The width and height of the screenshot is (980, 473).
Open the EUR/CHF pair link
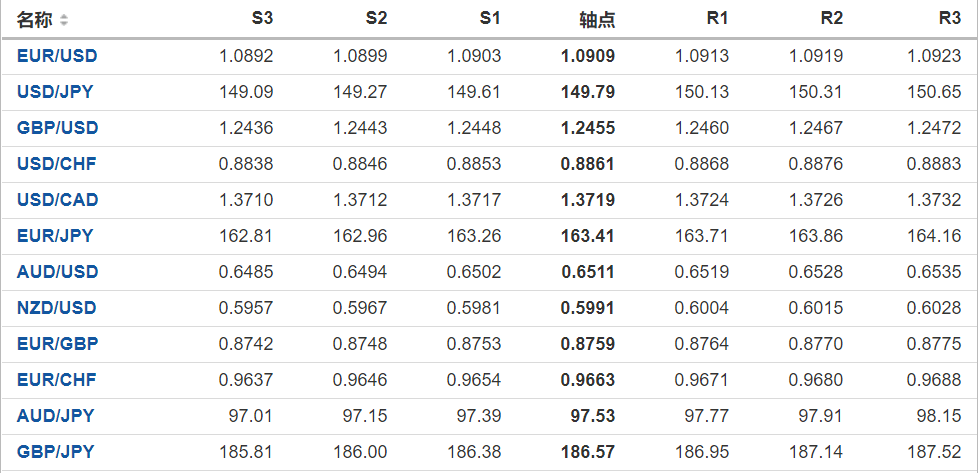[57, 380]
